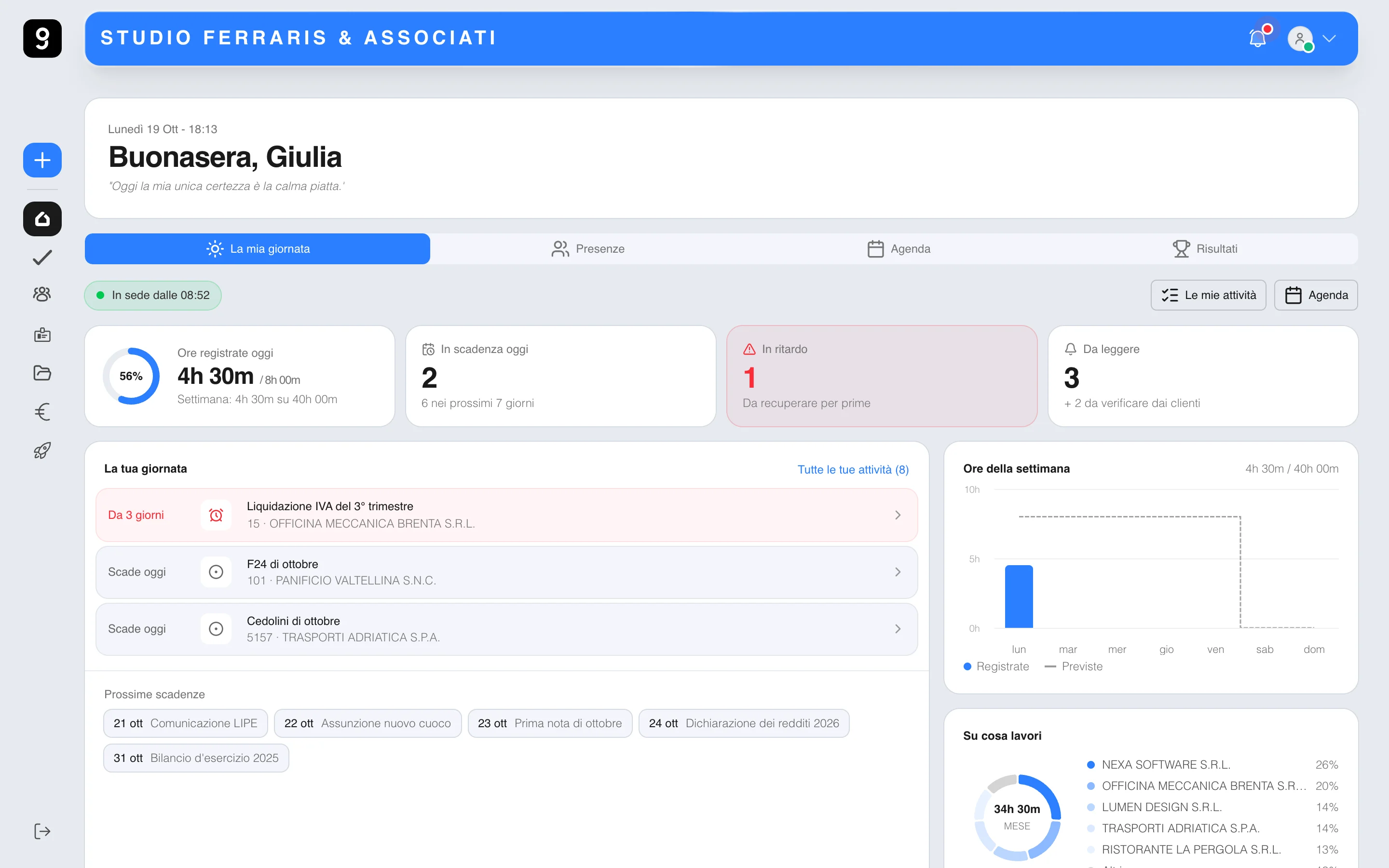Open 22 ott Assunzione nuovo cuoco chip
Viewport: 1389px width, 868px height.
tap(368, 723)
